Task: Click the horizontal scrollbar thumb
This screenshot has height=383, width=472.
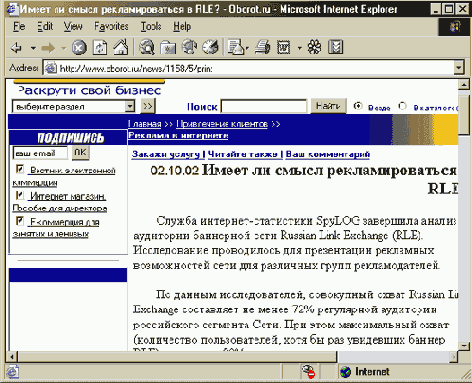Action: 177,357
